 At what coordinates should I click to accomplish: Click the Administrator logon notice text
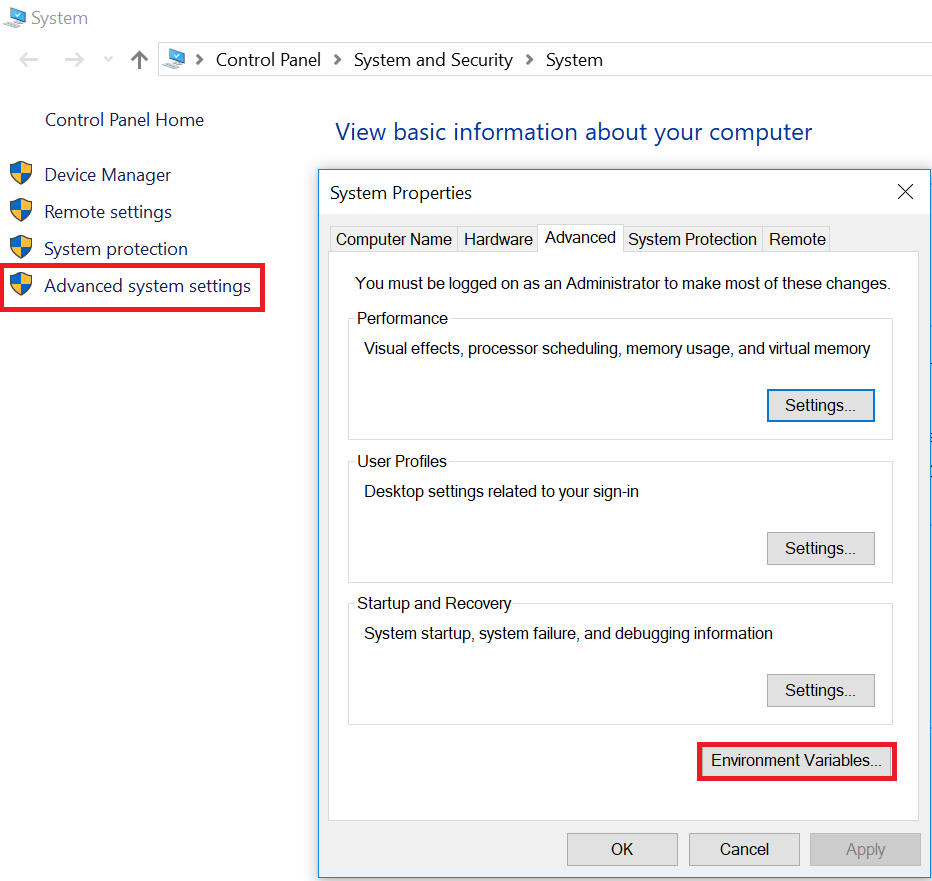(622, 284)
